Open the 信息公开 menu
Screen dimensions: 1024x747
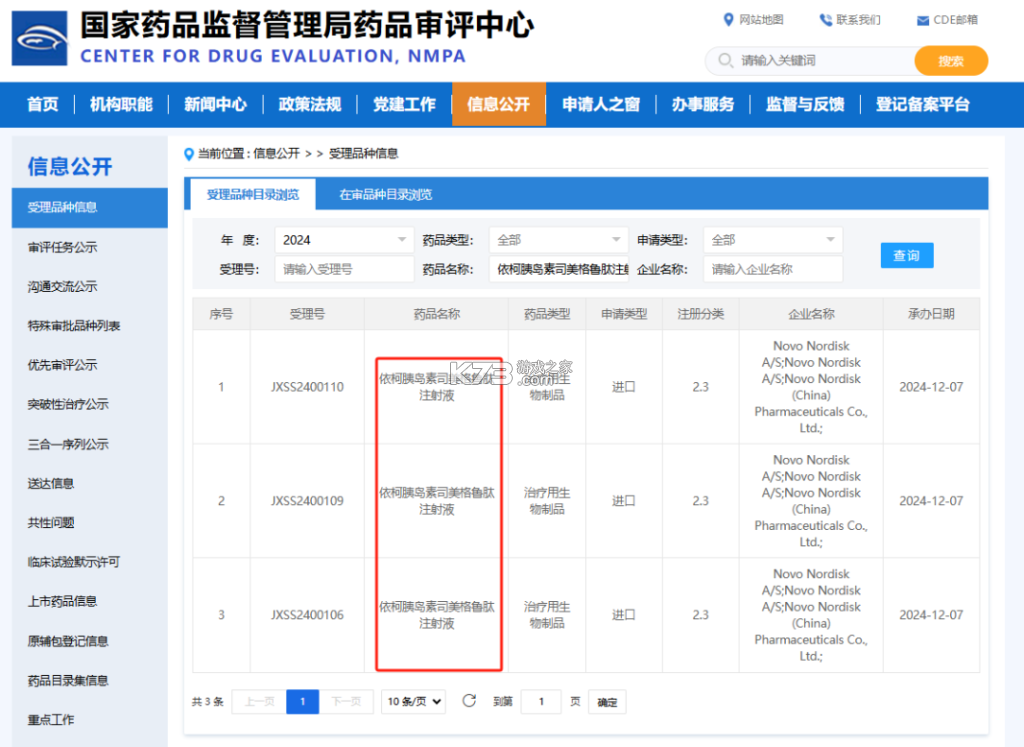499,104
